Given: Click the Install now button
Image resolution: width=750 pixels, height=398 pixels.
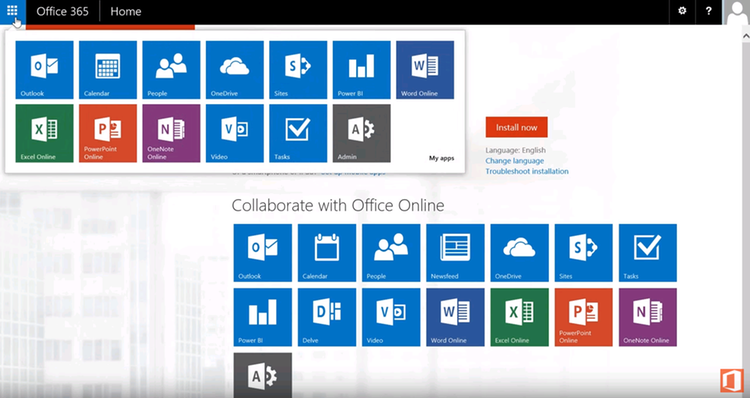Looking at the screenshot, I should (x=517, y=127).
